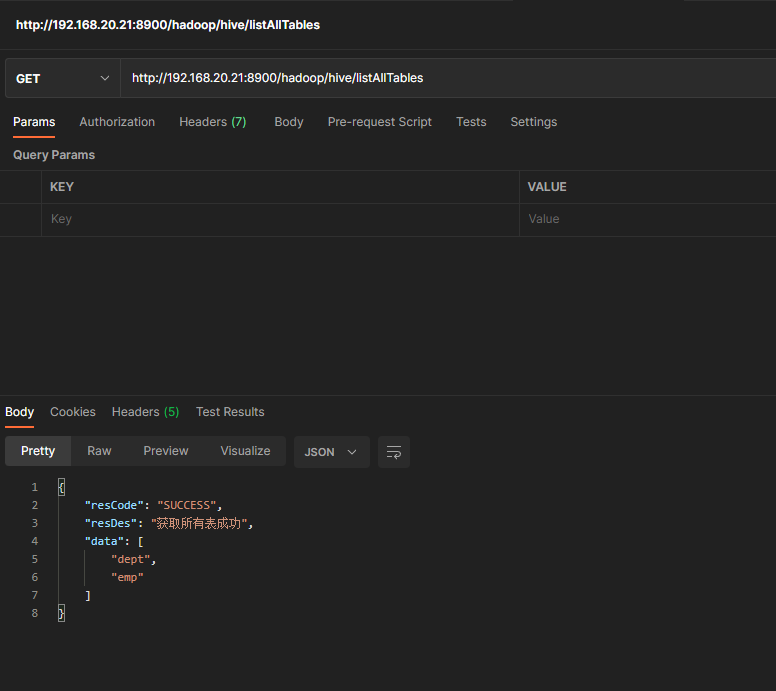Click the opening brace on line 1
The width and height of the screenshot is (776, 691).
61,487
